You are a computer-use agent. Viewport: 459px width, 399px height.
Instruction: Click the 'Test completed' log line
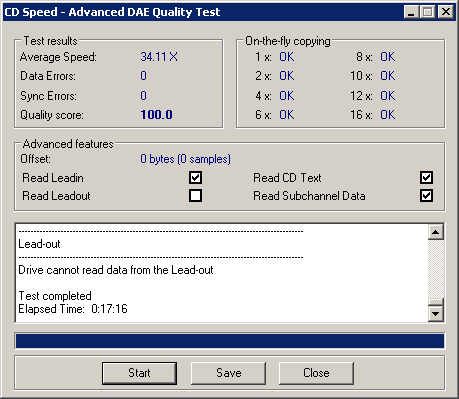(x=55, y=296)
